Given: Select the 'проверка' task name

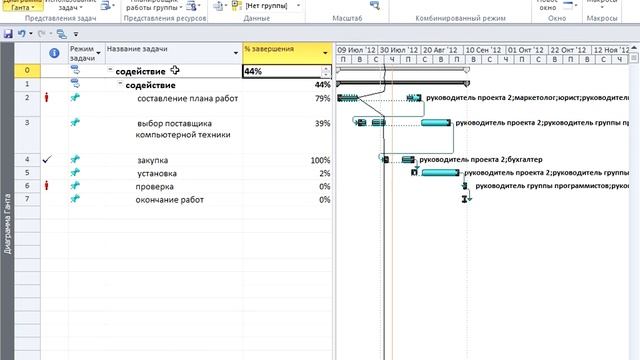Looking at the screenshot, I should tap(154, 187).
